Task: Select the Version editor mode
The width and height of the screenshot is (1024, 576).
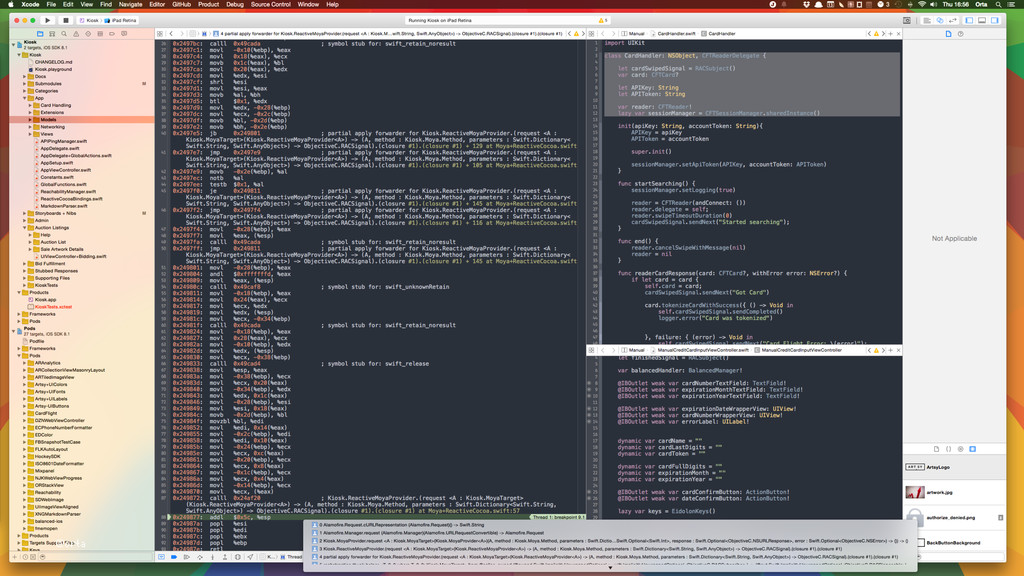Action: (x=953, y=20)
